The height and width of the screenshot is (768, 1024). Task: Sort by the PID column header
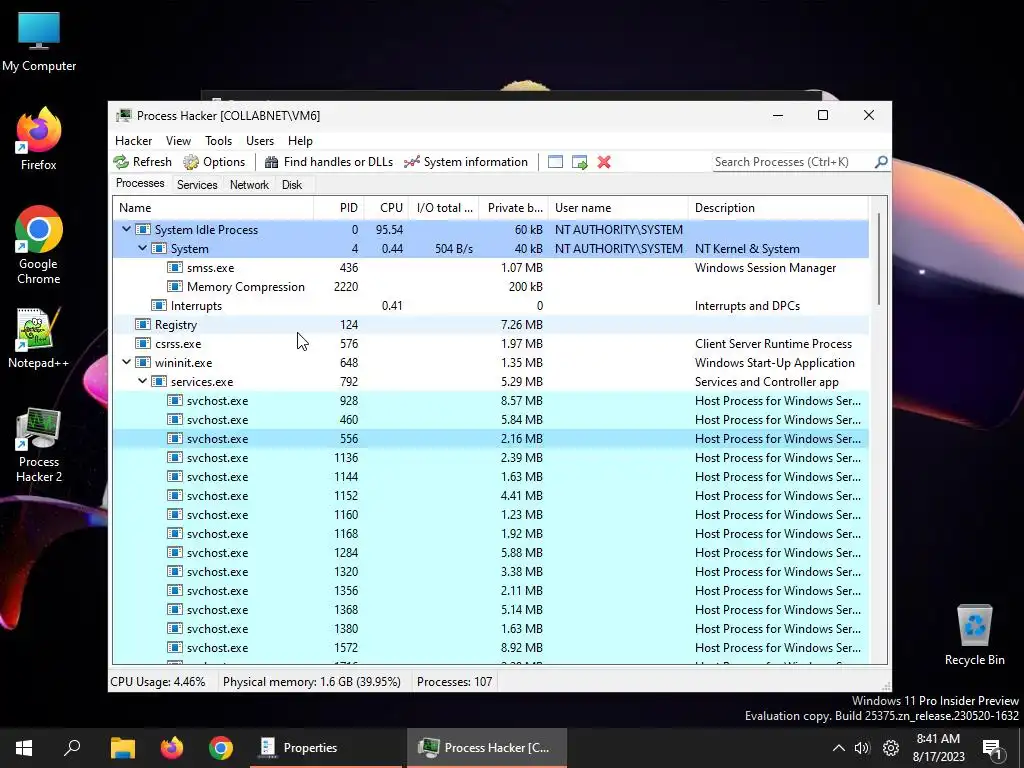pos(339,208)
